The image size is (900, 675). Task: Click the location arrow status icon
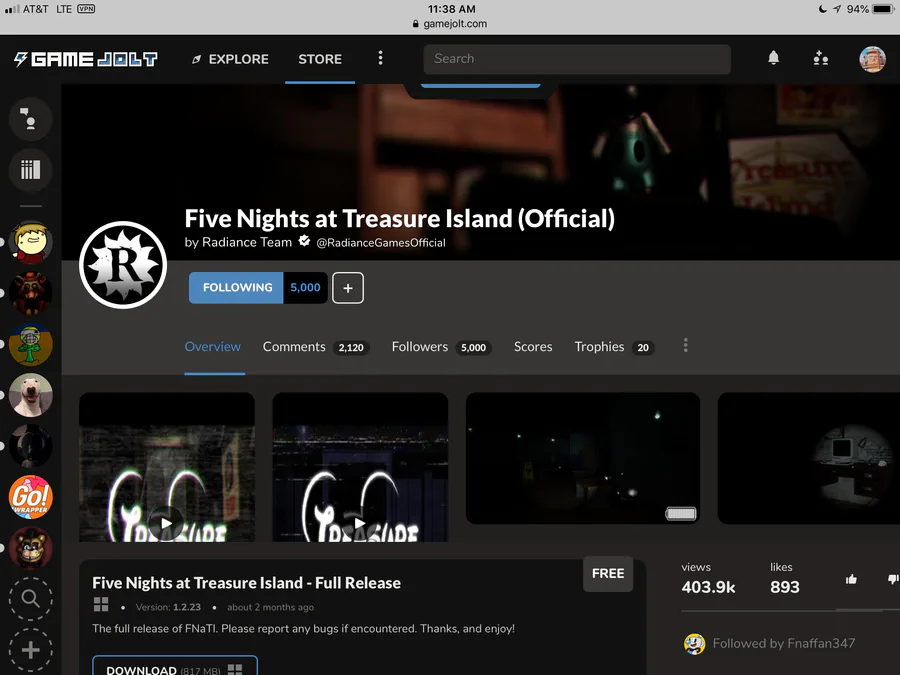(x=837, y=9)
